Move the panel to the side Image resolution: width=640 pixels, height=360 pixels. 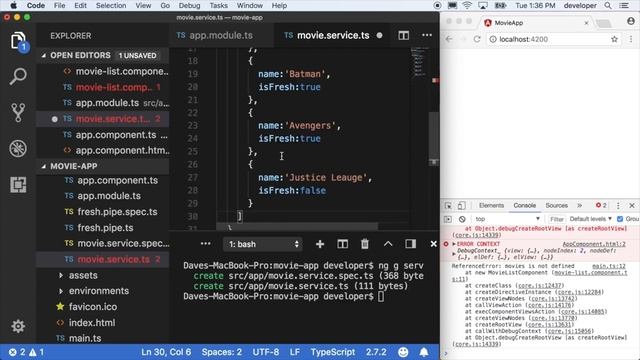coord(410,244)
